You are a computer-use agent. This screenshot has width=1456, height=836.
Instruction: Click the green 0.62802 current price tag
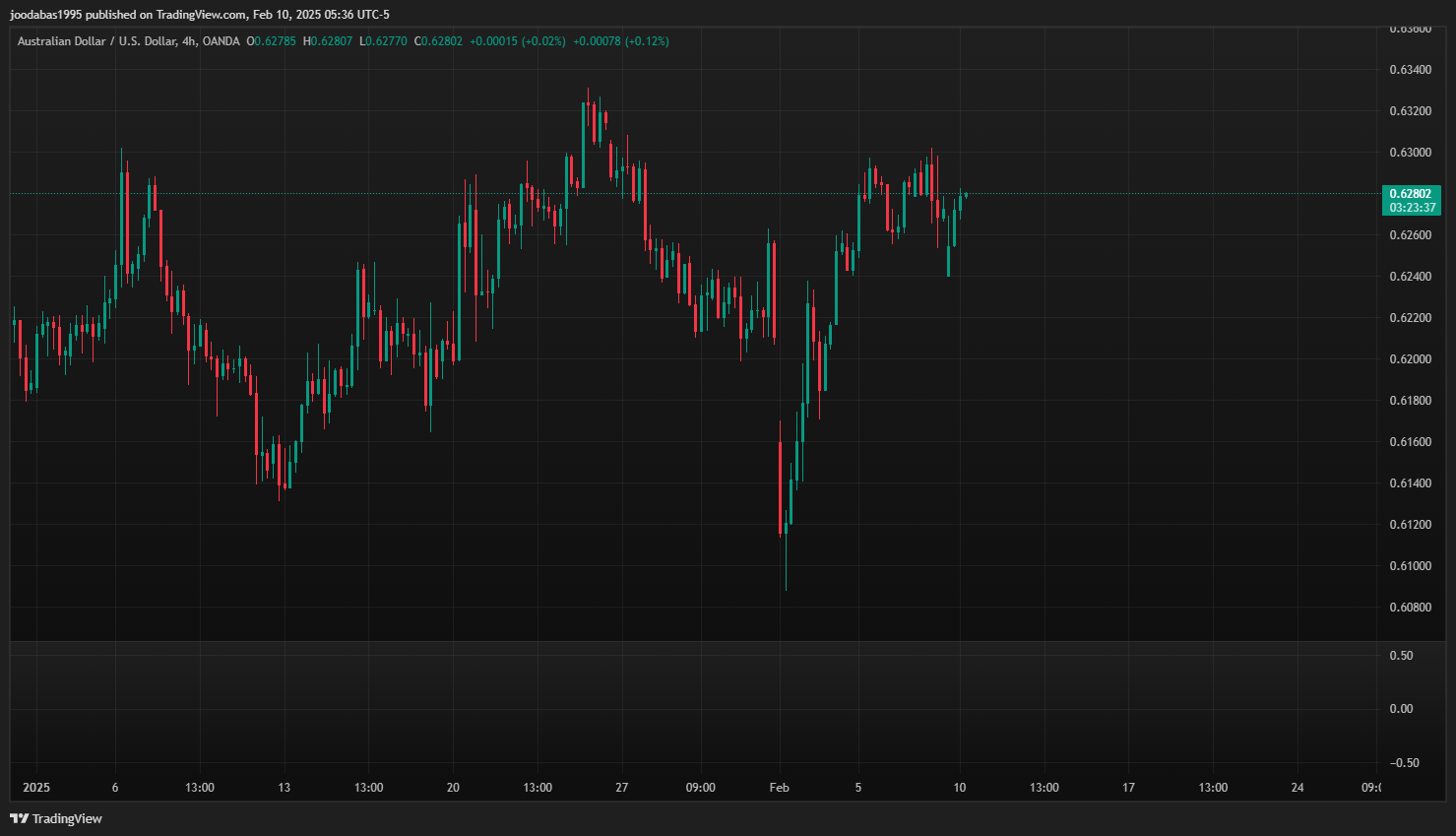pos(1410,194)
